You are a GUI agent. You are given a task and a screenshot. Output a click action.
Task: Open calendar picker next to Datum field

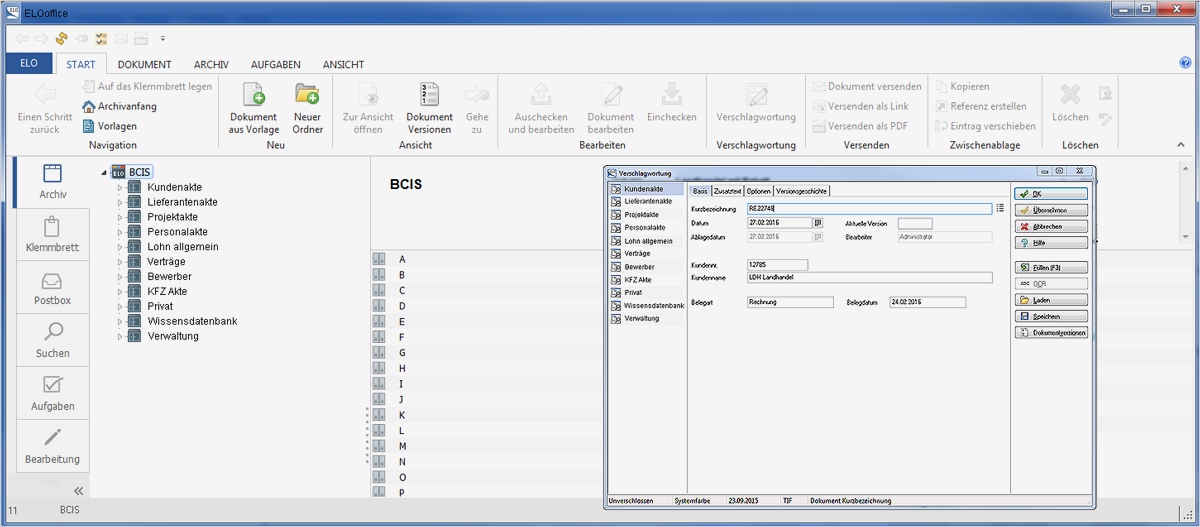point(817,222)
